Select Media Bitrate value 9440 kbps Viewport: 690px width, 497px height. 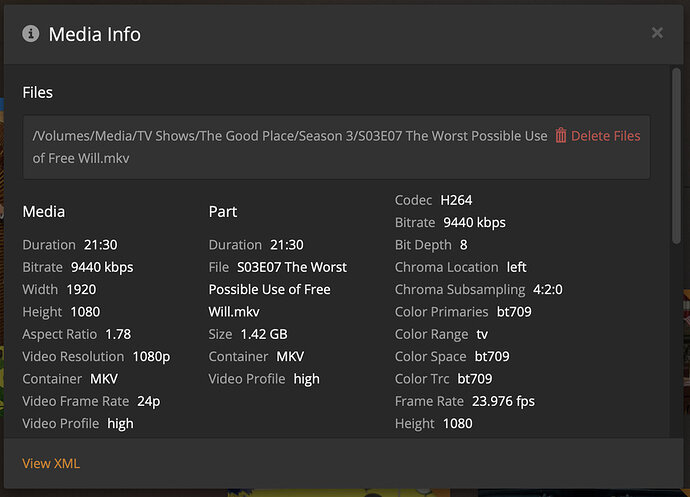(x=102, y=267)
